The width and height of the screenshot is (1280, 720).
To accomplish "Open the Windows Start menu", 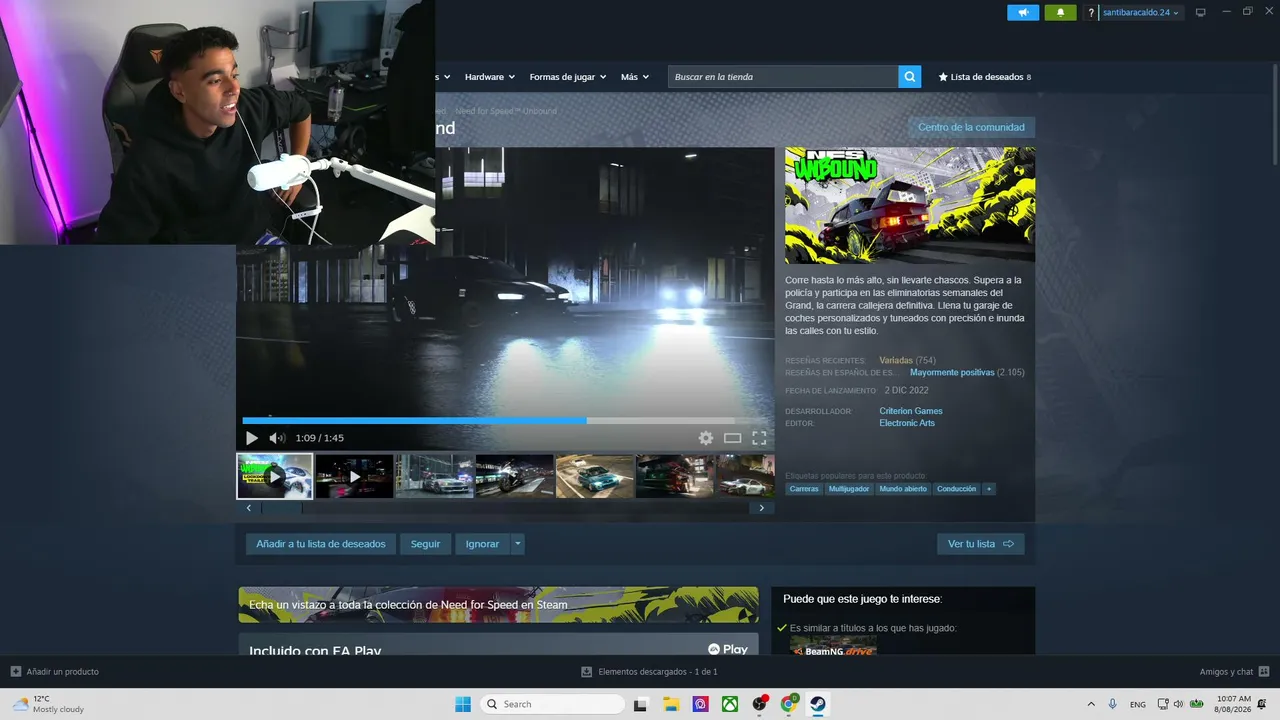I will point(463,704).
